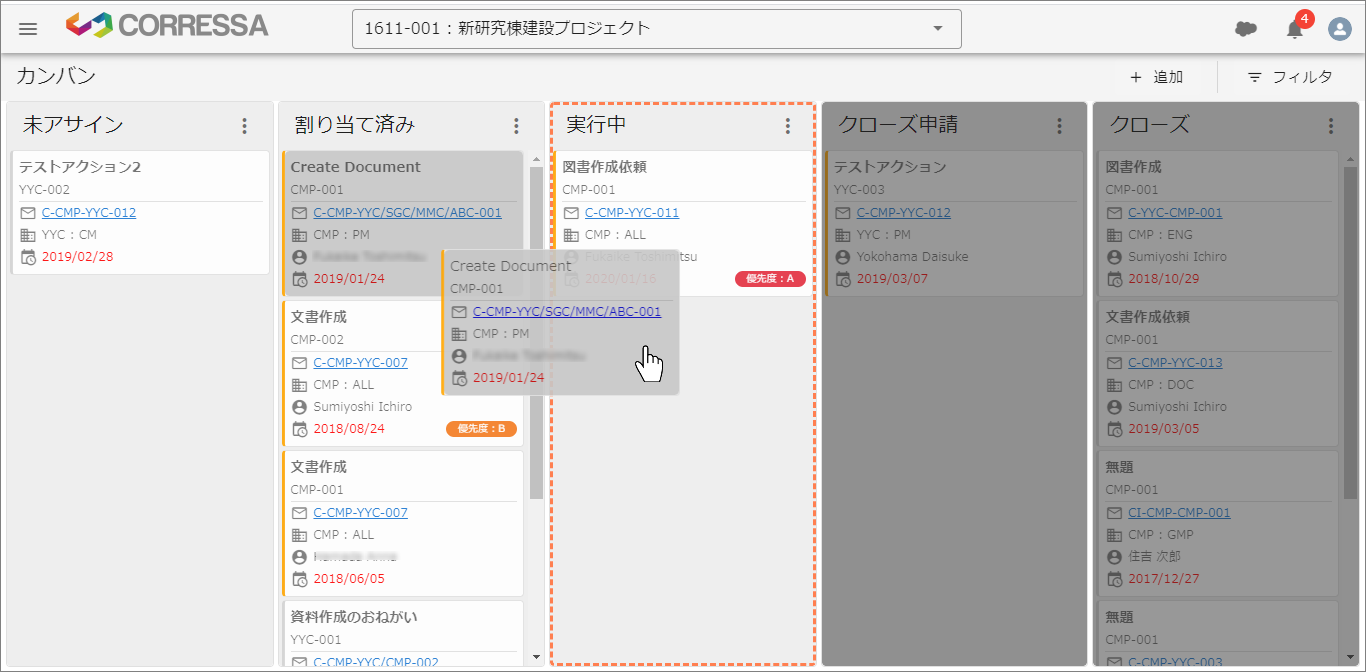Follow link CI-CMP-CMP-001 on 無題 card
This screenshot has height=672, width=1366.
(1179, 512)
